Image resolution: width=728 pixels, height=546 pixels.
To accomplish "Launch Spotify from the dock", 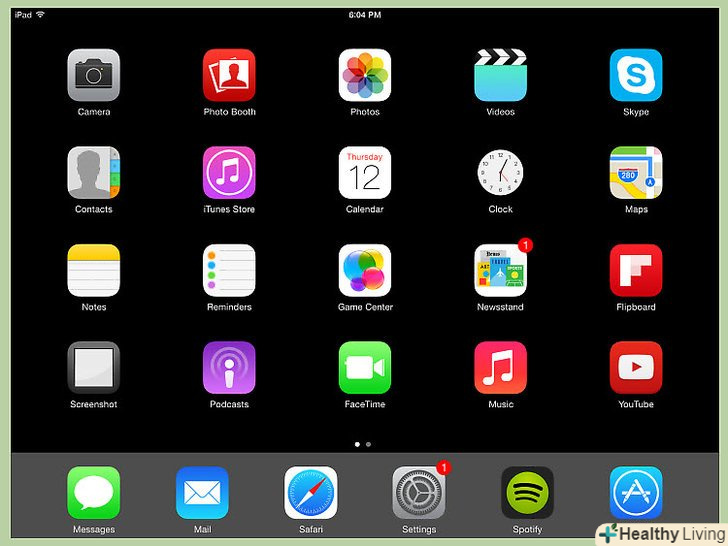I will click(x=527, y=493).
